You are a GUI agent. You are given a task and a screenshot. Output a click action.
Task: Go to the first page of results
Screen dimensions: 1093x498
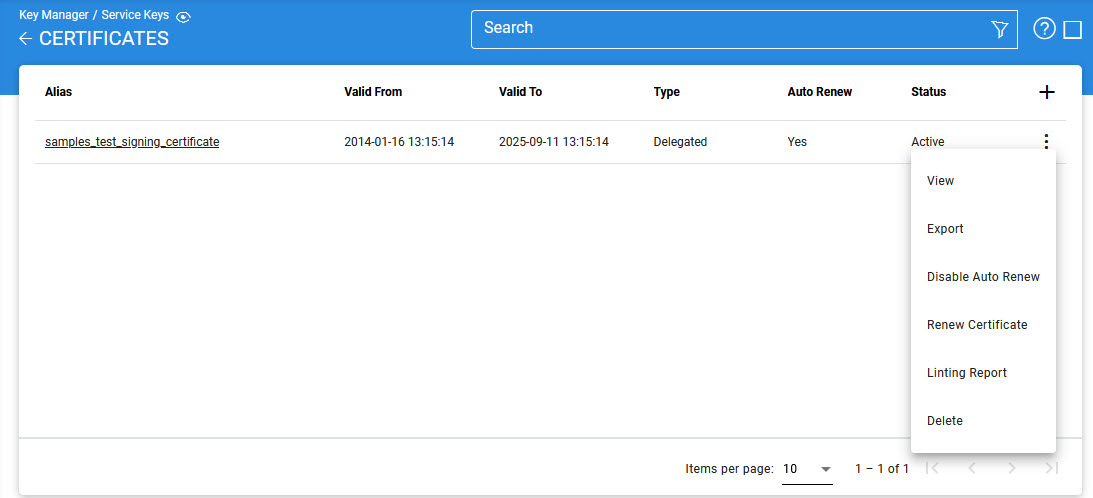932,468
